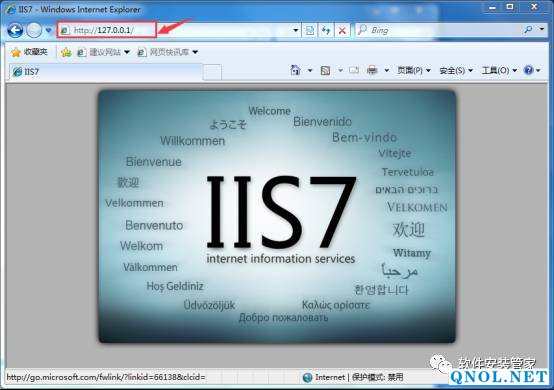This screenshot has height=390, width=554.
Task: Expand the Home icon dropdown arrow
Action: 310,71
